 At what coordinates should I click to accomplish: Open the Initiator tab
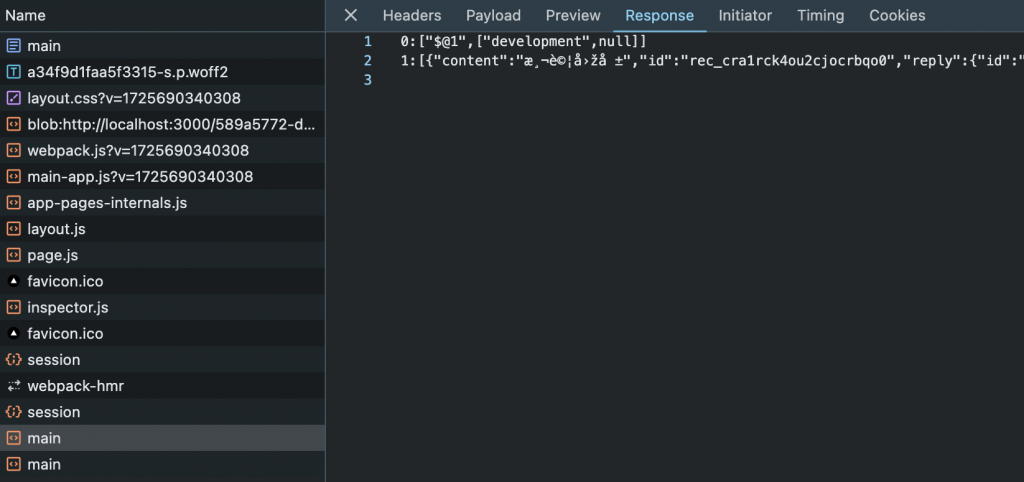point(745,16)
